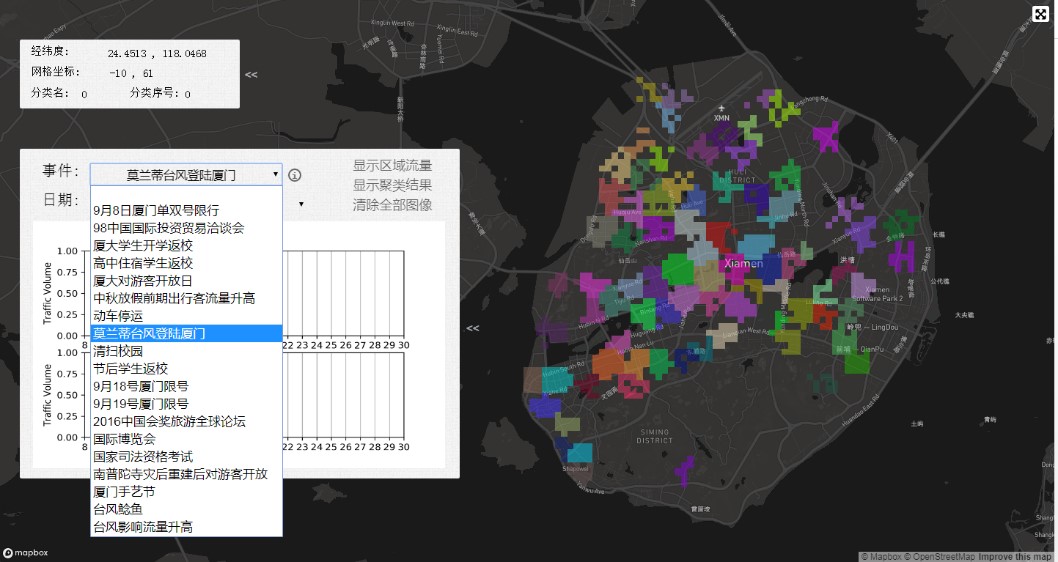Image resolution: width=1058 pixels, height=562 pixels.
Task: Pick 动车停运 from event list
Action: pos(118,316)
